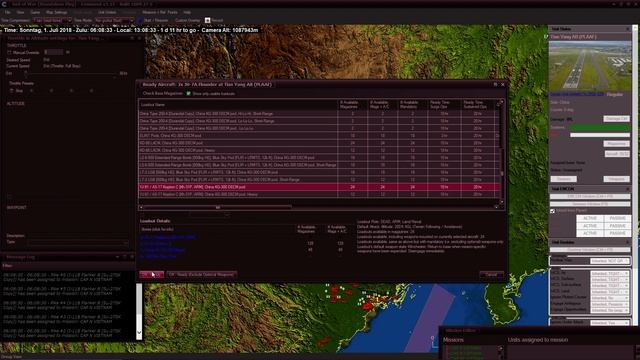Image resolution: width=640 pixels, height=360 pixels.
Task: Select the first China Type 200-4 loadout row
Action: coord(319,113)
